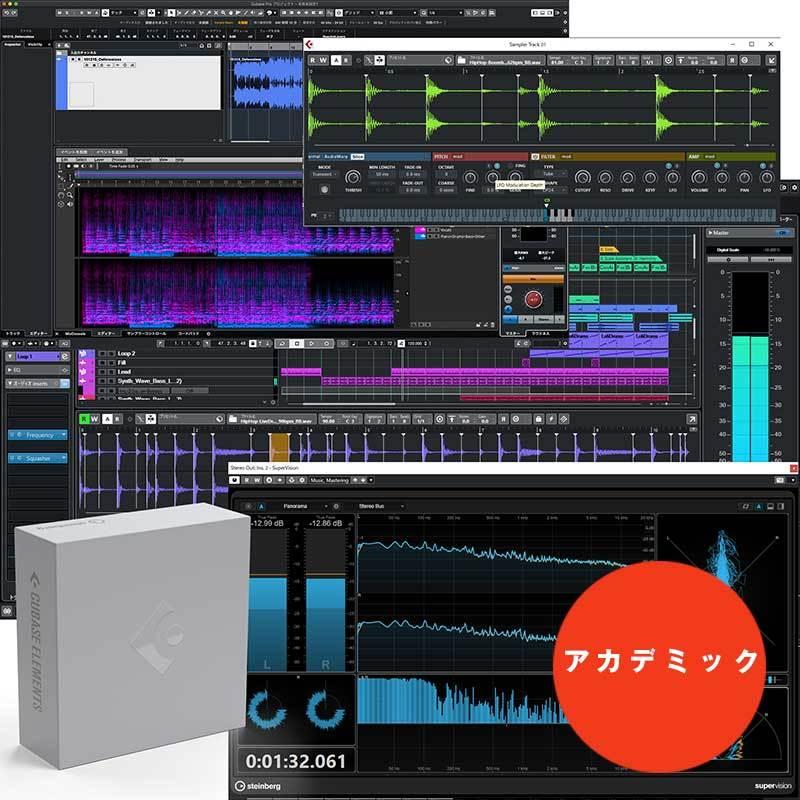
Task: Select the Synth_Wave_Bass track row
Action: pos(176,381)
